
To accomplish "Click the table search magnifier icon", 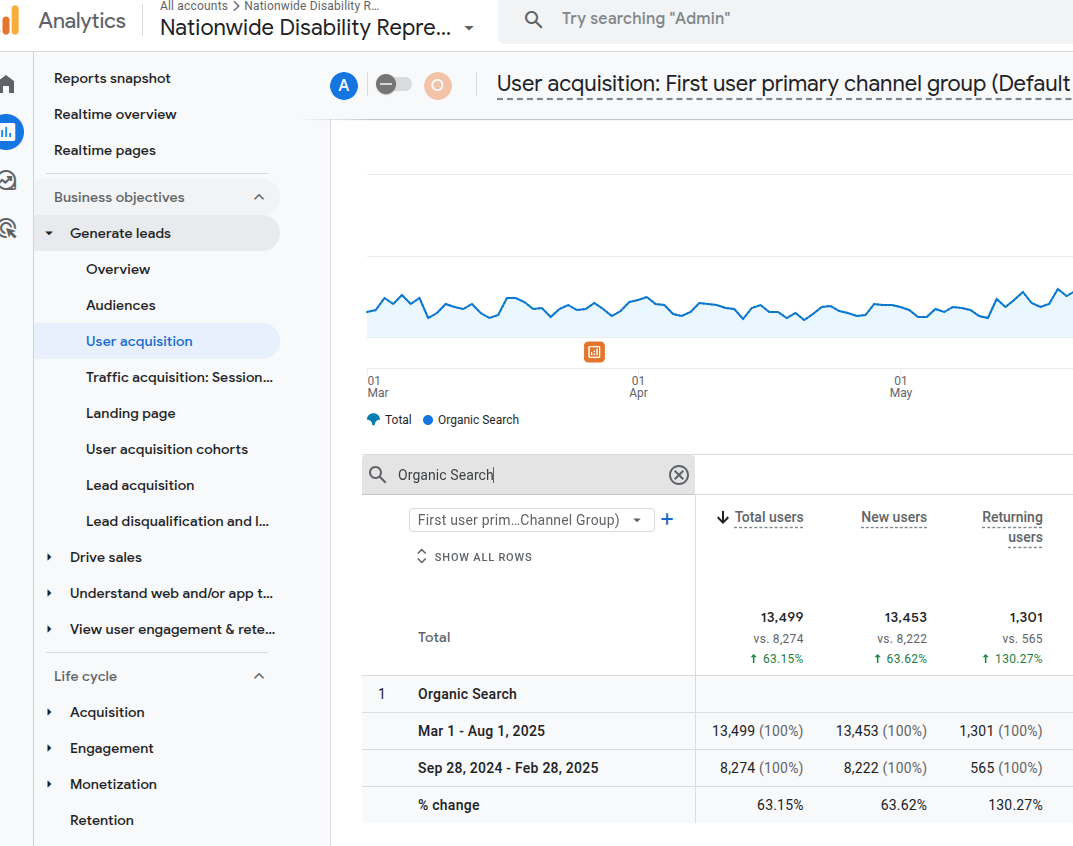I will (x=377, y=474).
